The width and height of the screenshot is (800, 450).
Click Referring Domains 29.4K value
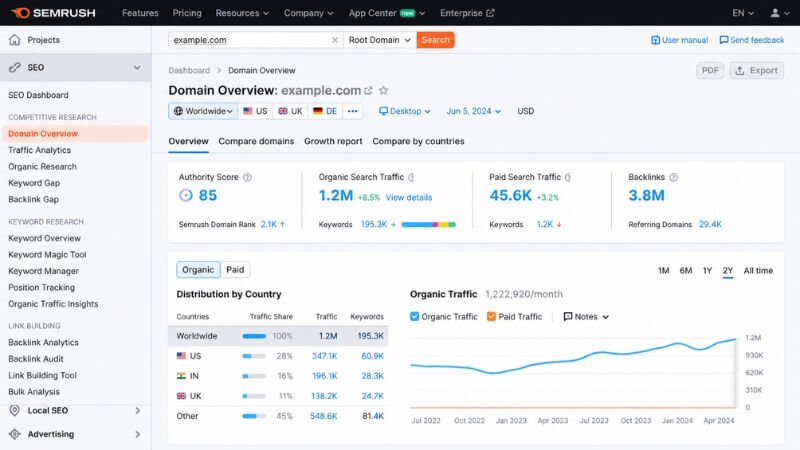pyautogui.click(x=710, y=224)
